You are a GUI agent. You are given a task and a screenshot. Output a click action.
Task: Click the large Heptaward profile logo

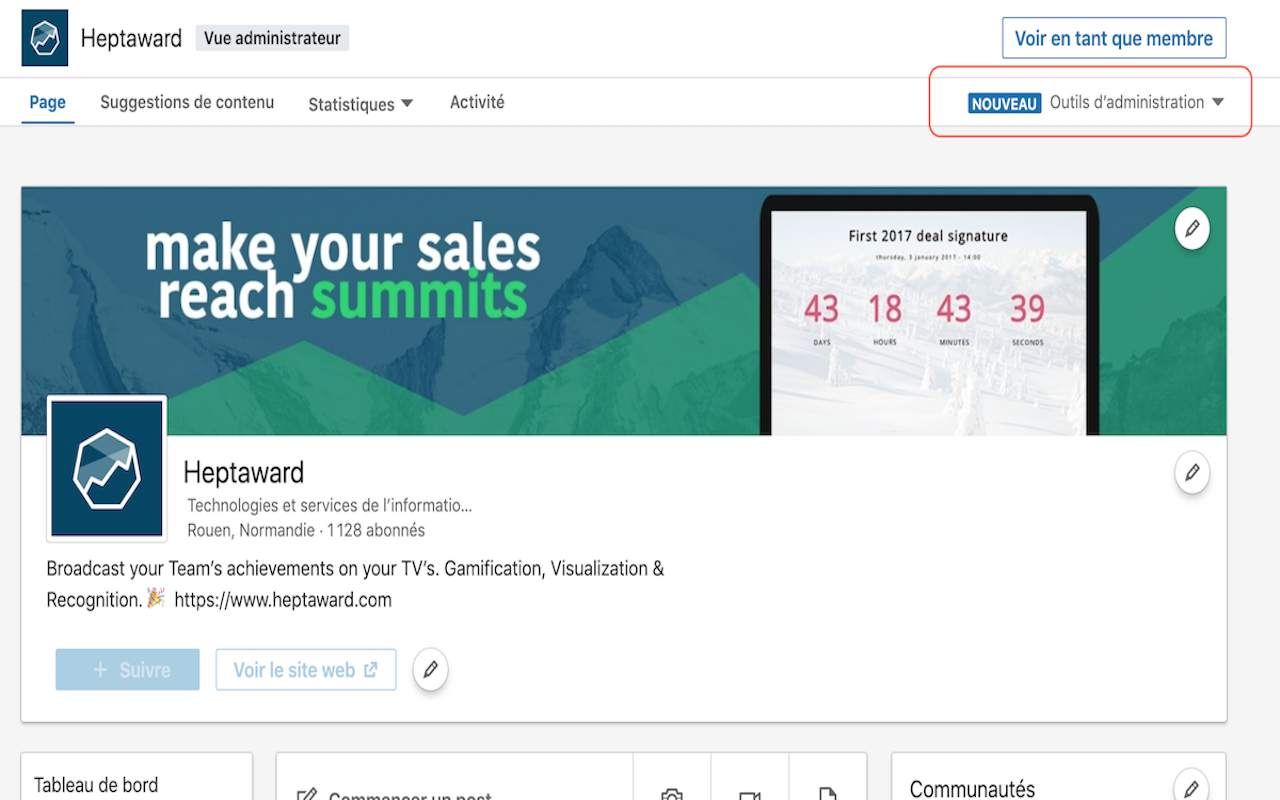coord(107,468)
